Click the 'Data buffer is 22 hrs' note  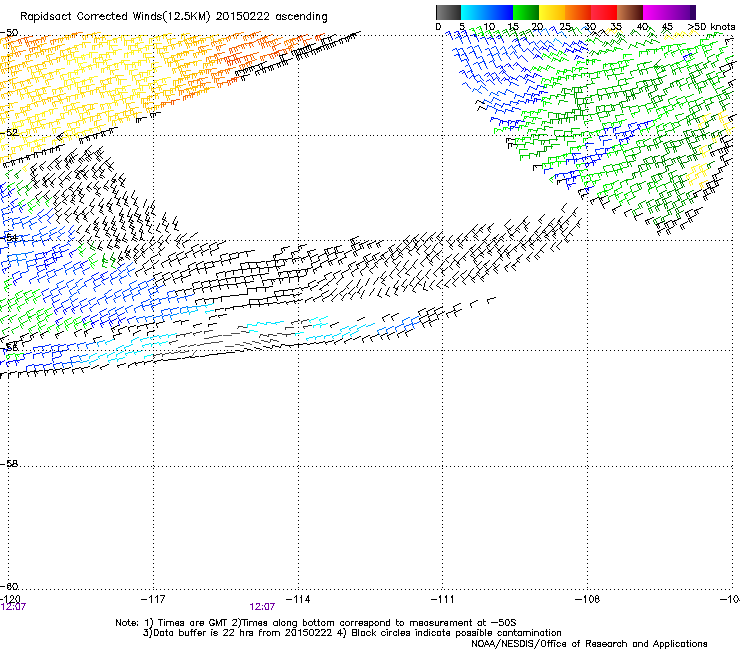[x=352, y=633]
